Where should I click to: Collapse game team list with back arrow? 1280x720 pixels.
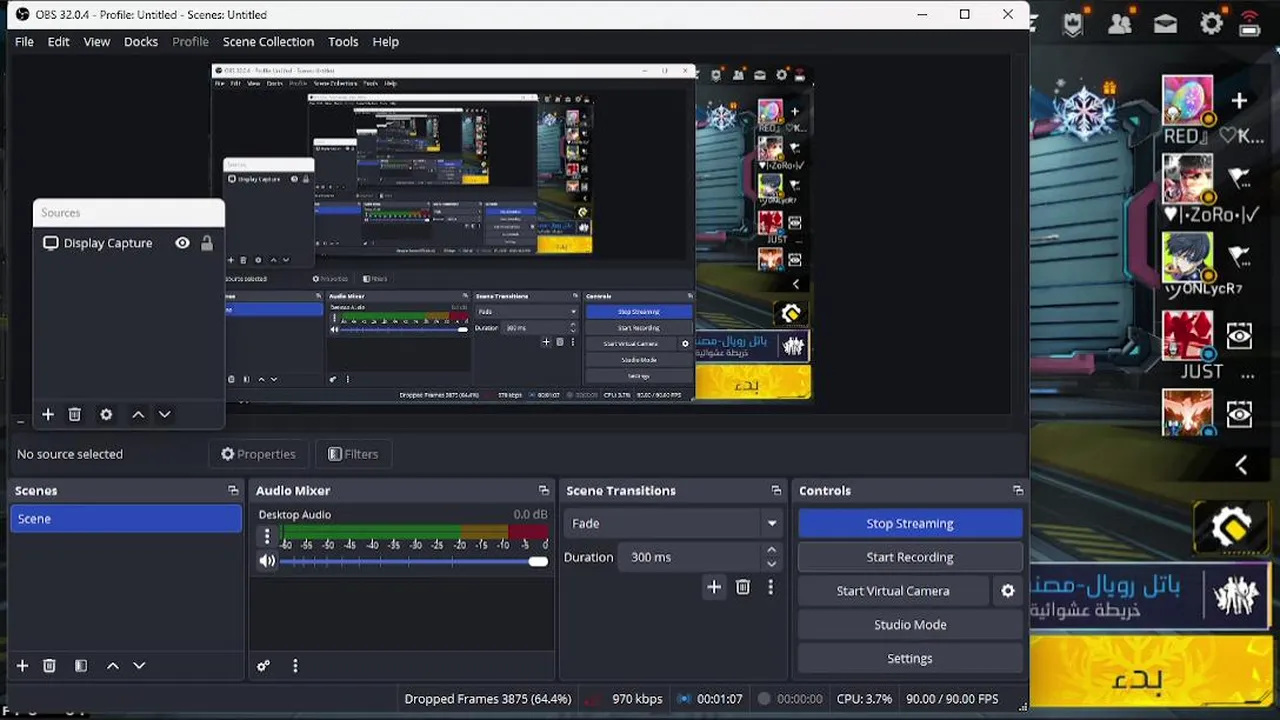tap(1241, 465)
